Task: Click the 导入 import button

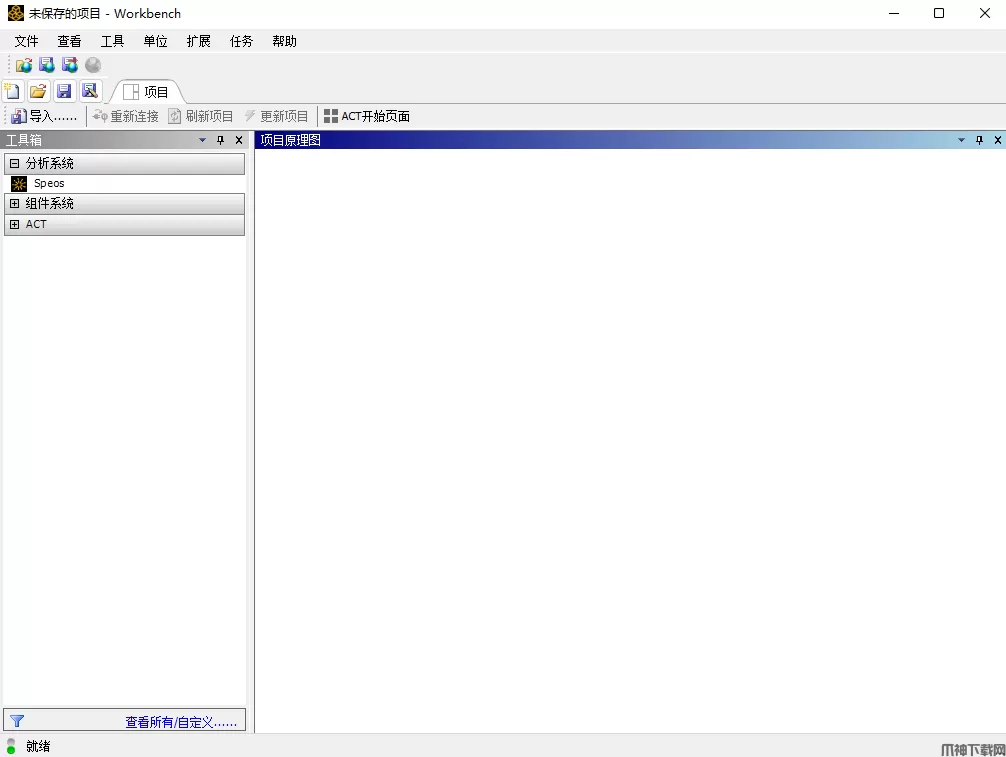Action: click(44, 117)
